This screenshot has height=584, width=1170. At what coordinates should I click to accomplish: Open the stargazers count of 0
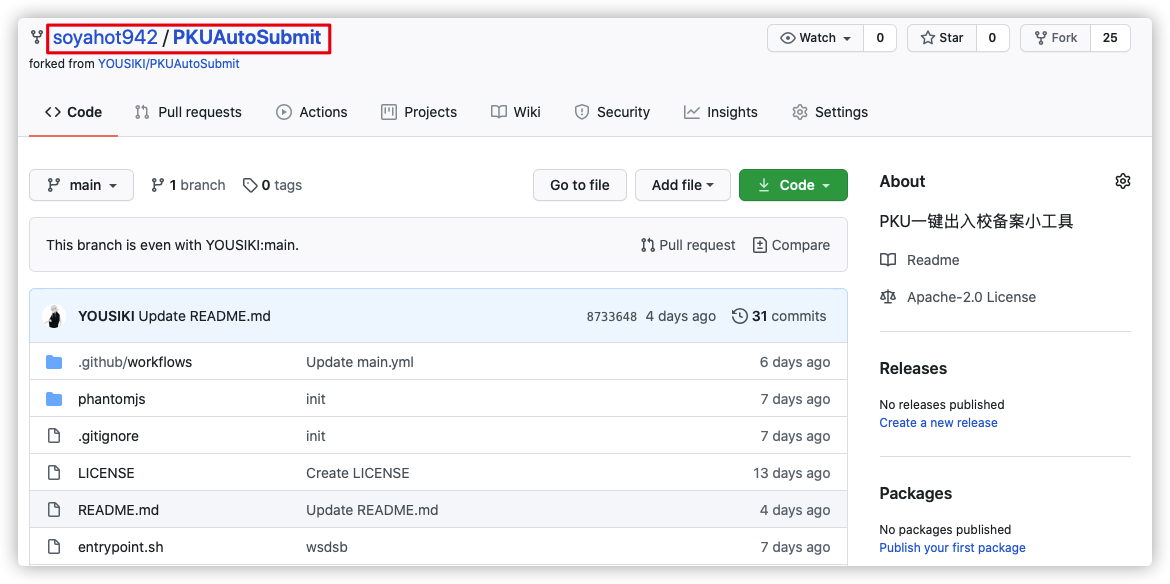click(992, 38)
